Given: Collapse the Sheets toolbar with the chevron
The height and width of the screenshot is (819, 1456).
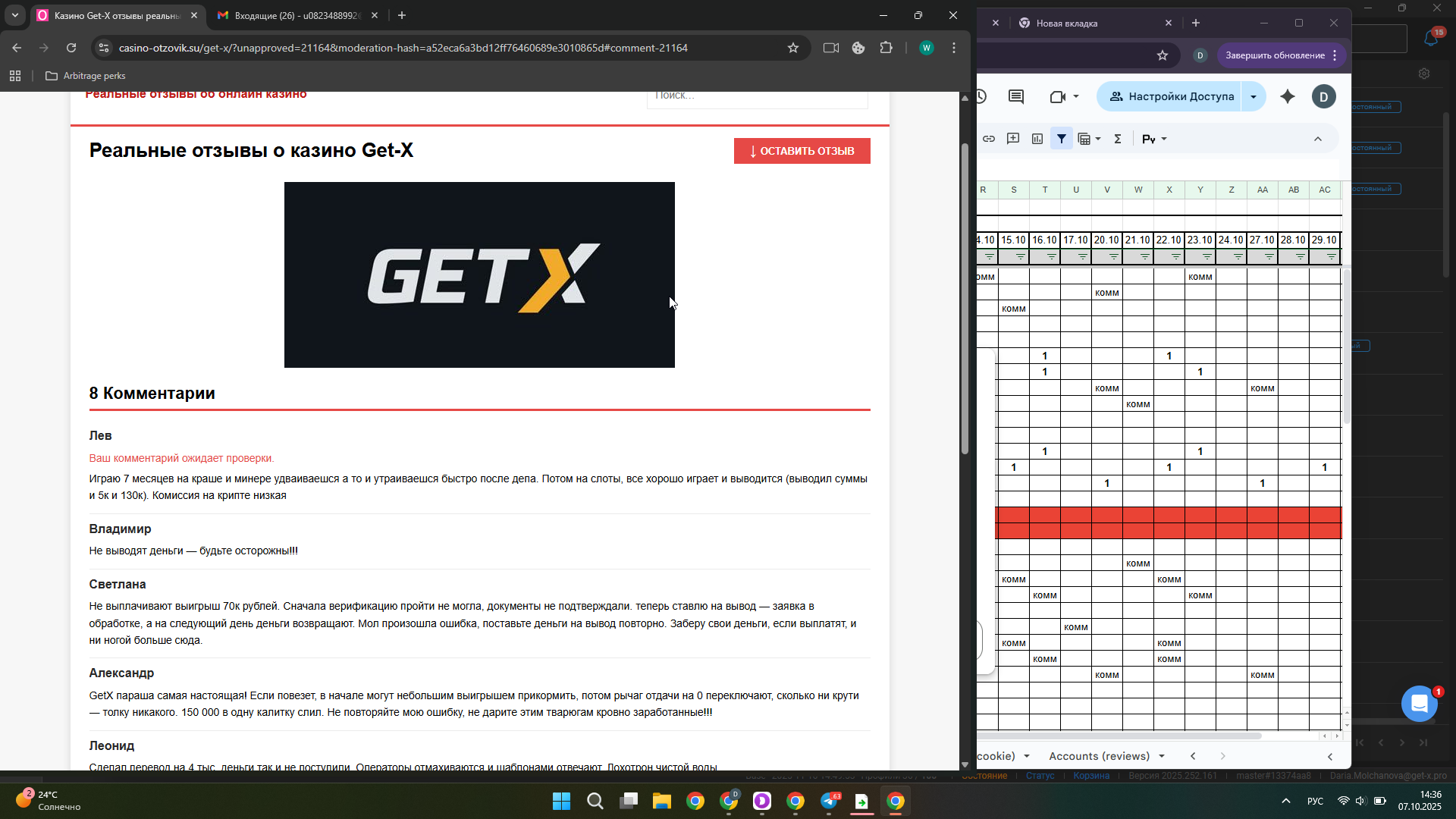Looking at the screenshot, I should 1318,139.
